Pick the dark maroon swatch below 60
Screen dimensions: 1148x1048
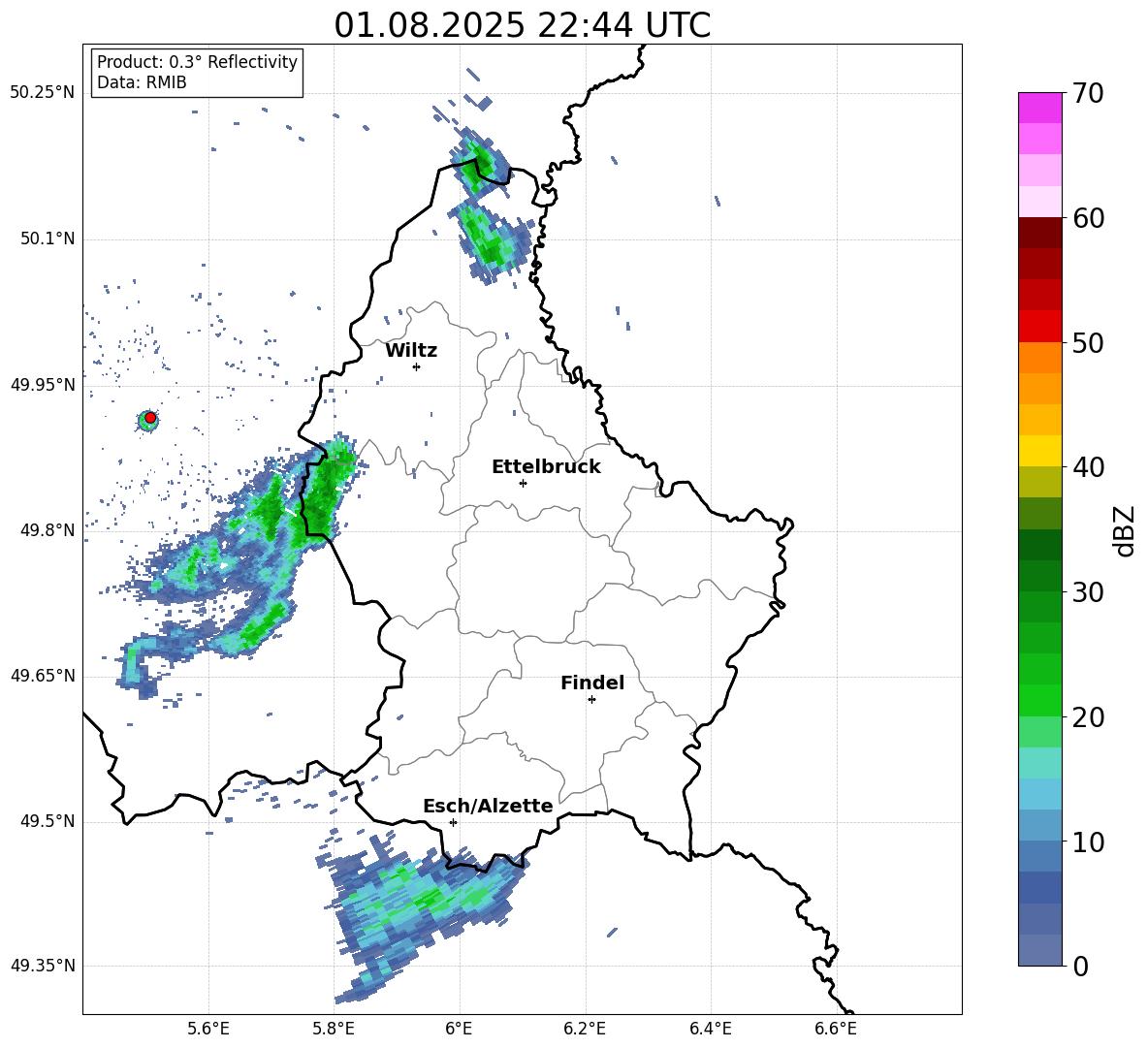click(1040, 233)
